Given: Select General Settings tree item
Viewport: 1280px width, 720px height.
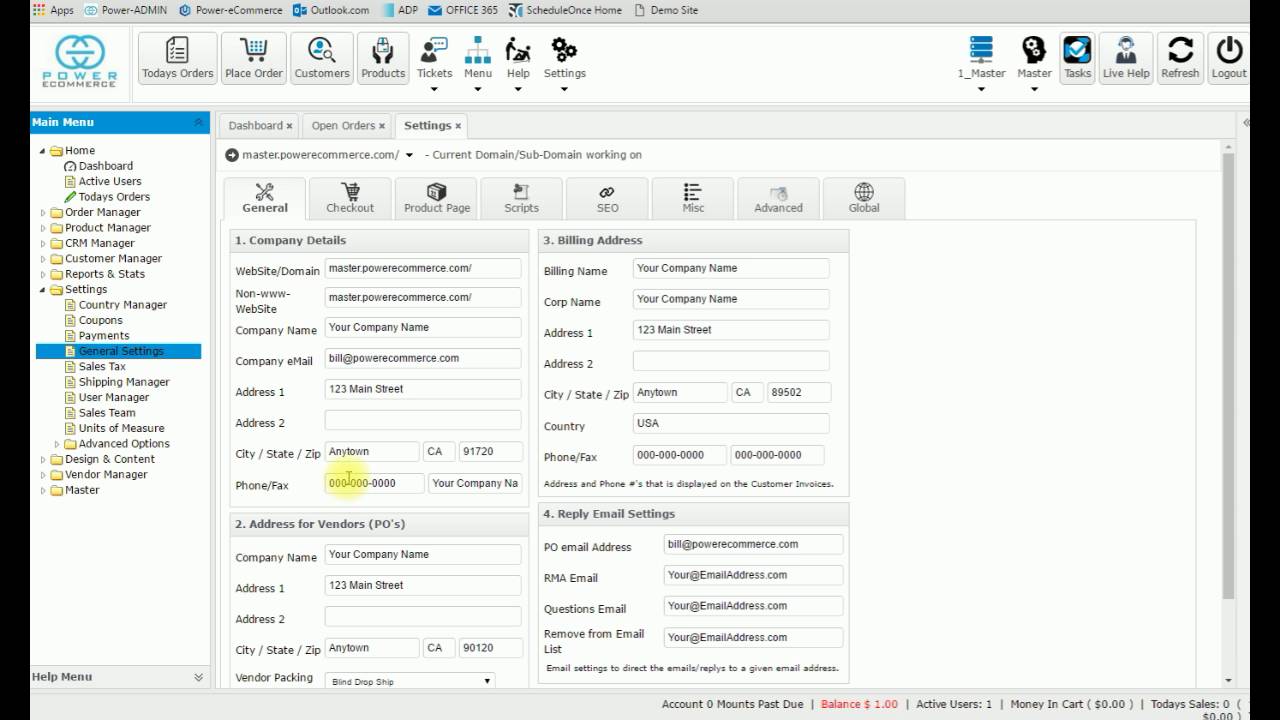Looking at the screenshot, I should coord(121,351).
